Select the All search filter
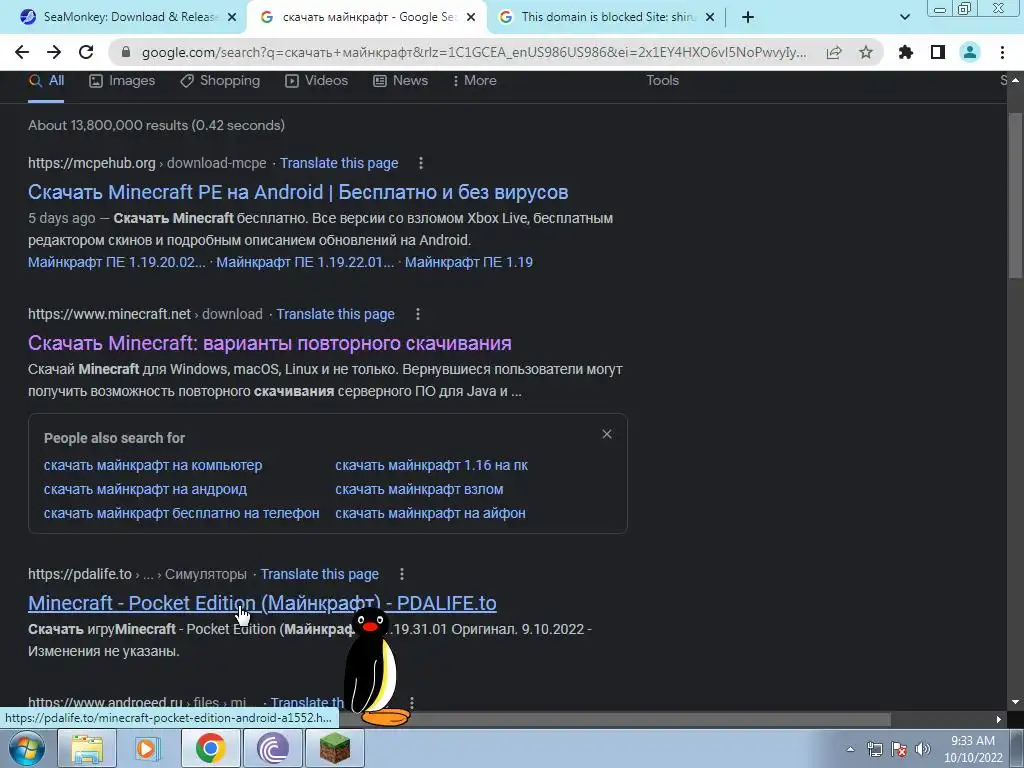The height and width of the screenshot is (768, 1024). [x=46, y=81]
